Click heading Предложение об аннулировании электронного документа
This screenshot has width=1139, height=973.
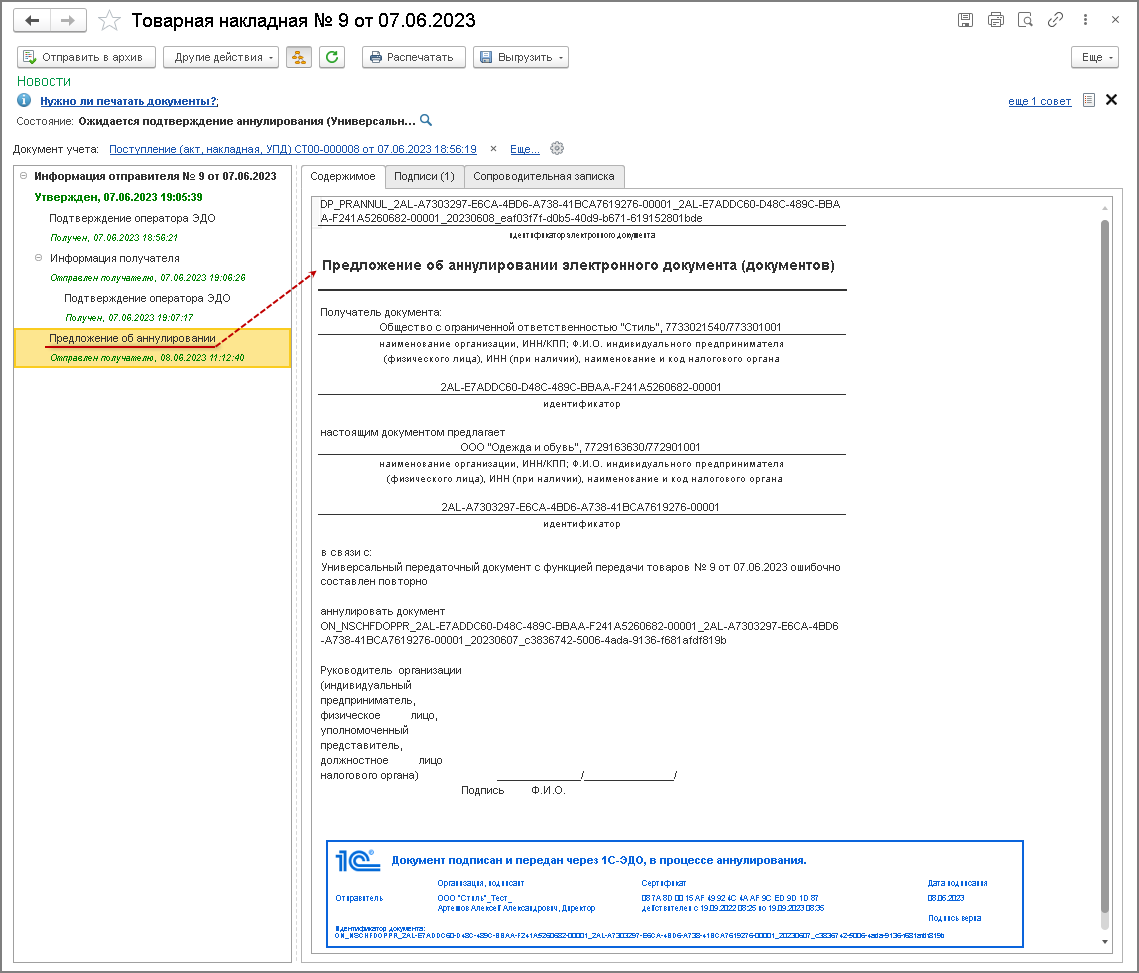pyautogui.click(x=578, y=265)
